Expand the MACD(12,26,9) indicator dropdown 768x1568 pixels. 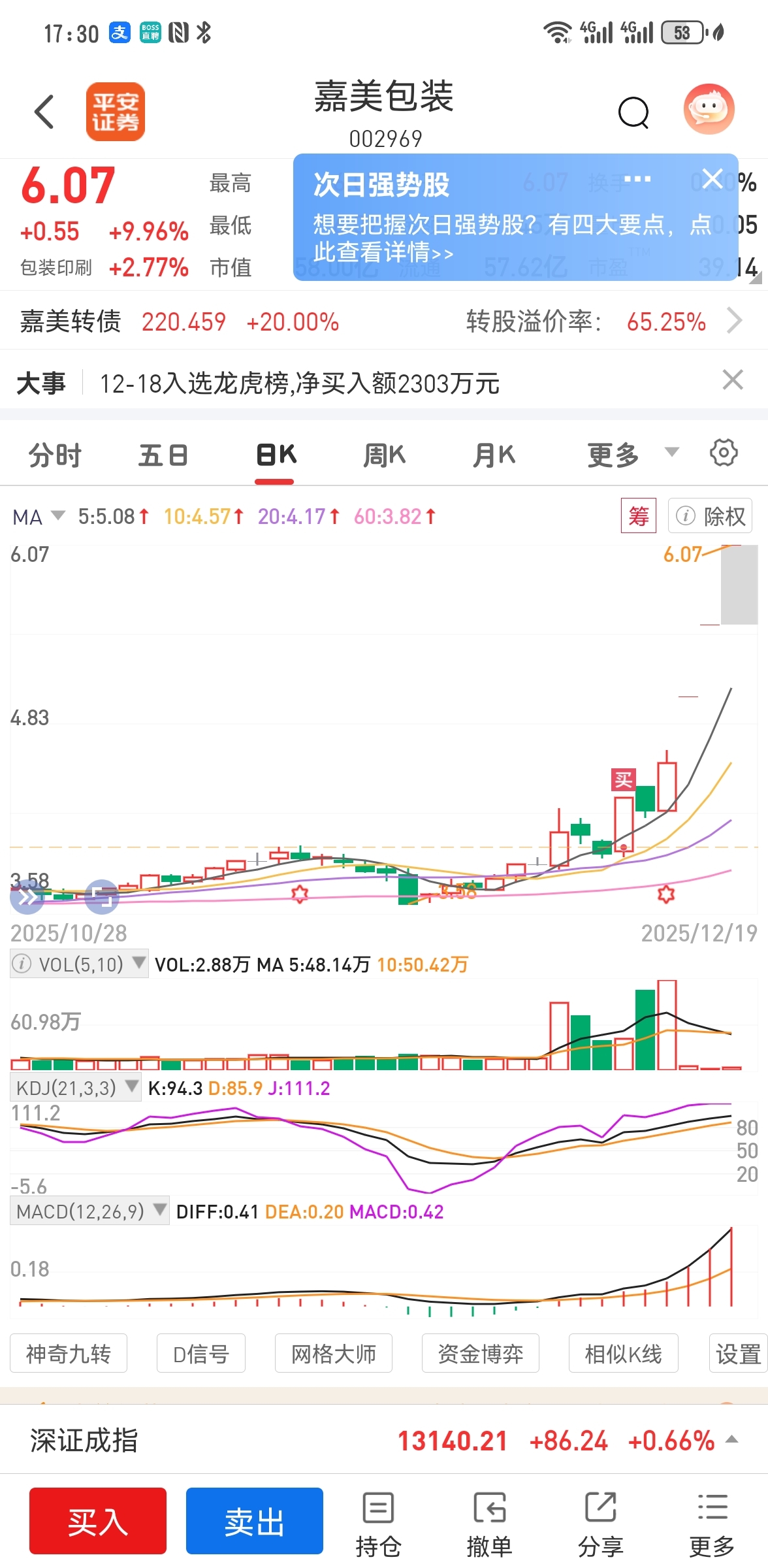pos(90,1211)
